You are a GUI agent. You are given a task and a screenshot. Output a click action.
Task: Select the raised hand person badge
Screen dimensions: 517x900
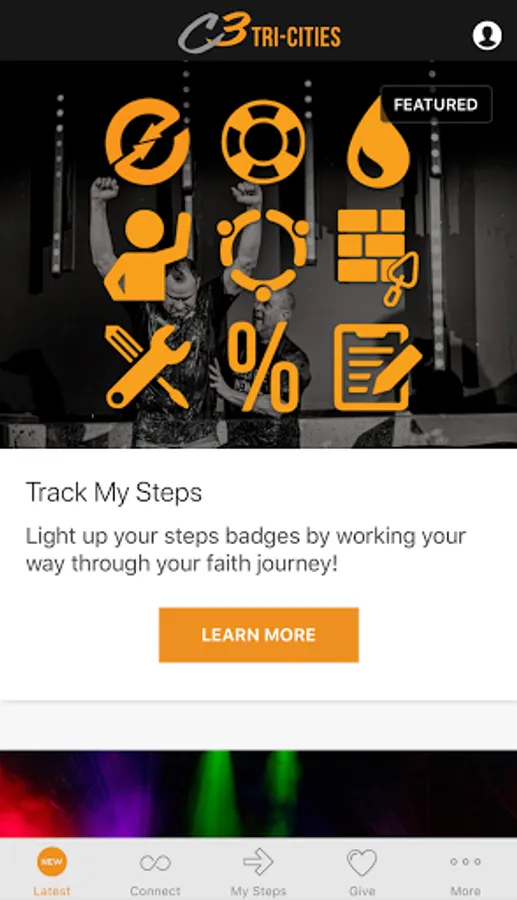click(x=147, y=255)
